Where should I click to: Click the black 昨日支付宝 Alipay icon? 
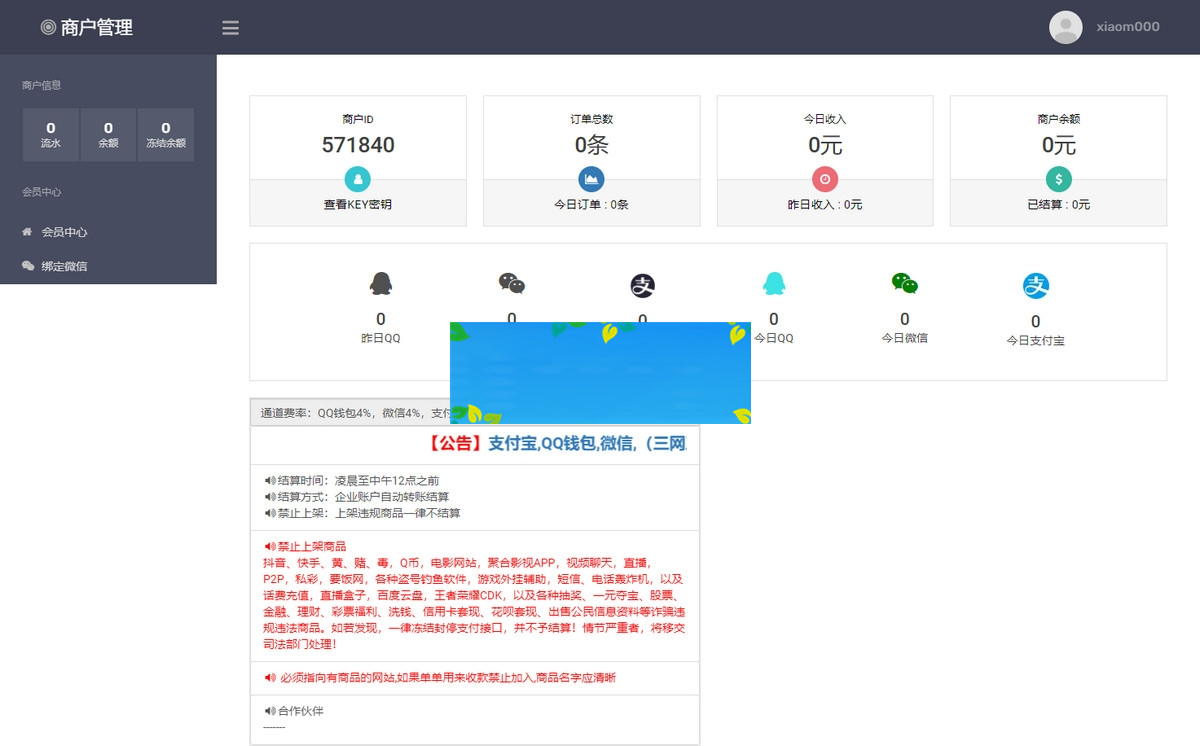[643, 284]
